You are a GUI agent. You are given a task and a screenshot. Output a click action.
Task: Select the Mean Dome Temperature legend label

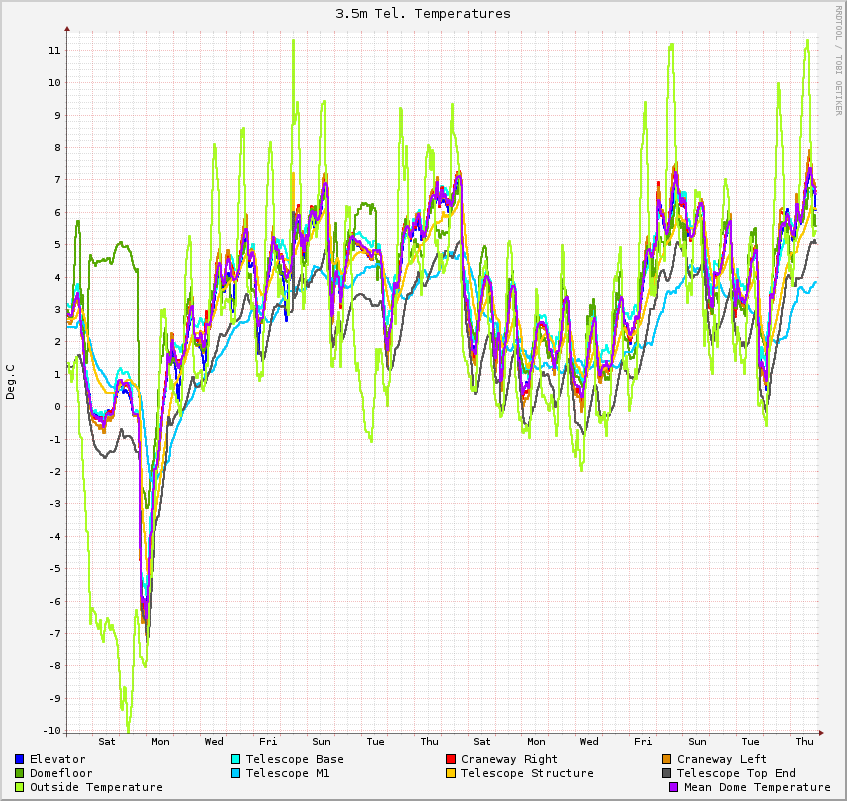[x=757, y=787]
